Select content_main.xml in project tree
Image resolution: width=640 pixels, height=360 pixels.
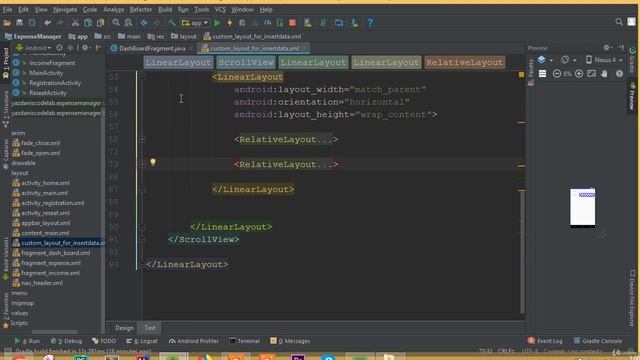tap(45, 233)
